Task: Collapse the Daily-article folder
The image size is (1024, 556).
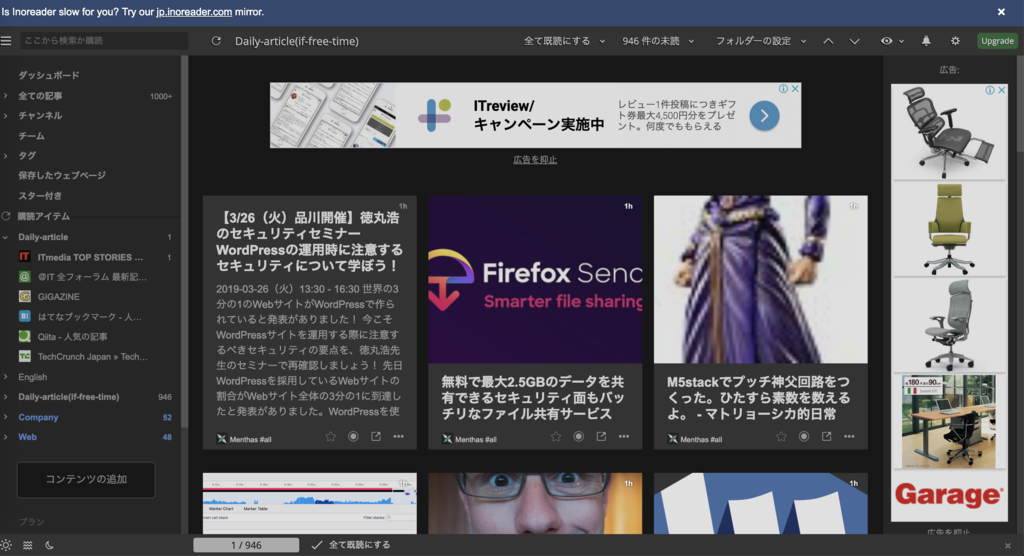Action: pyautogui.click(x=5, y=237)
